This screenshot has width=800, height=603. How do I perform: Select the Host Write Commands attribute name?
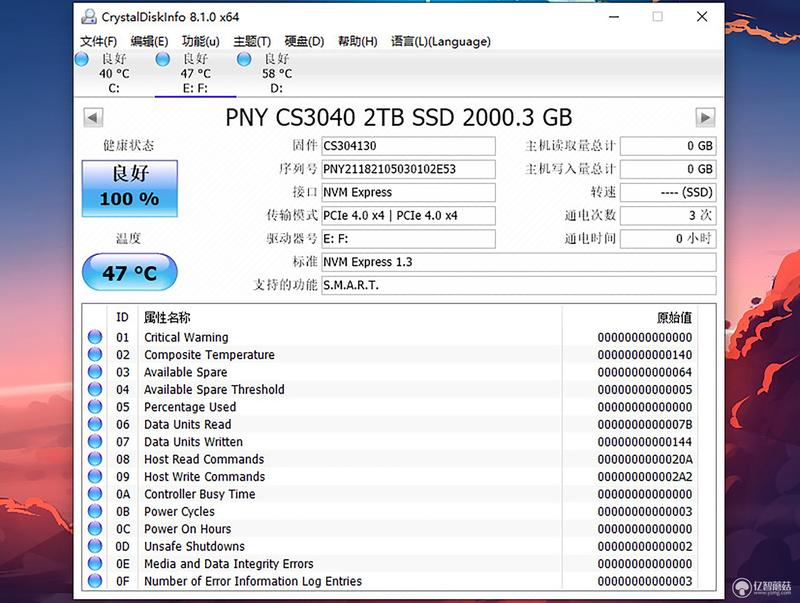coord(205,476)
